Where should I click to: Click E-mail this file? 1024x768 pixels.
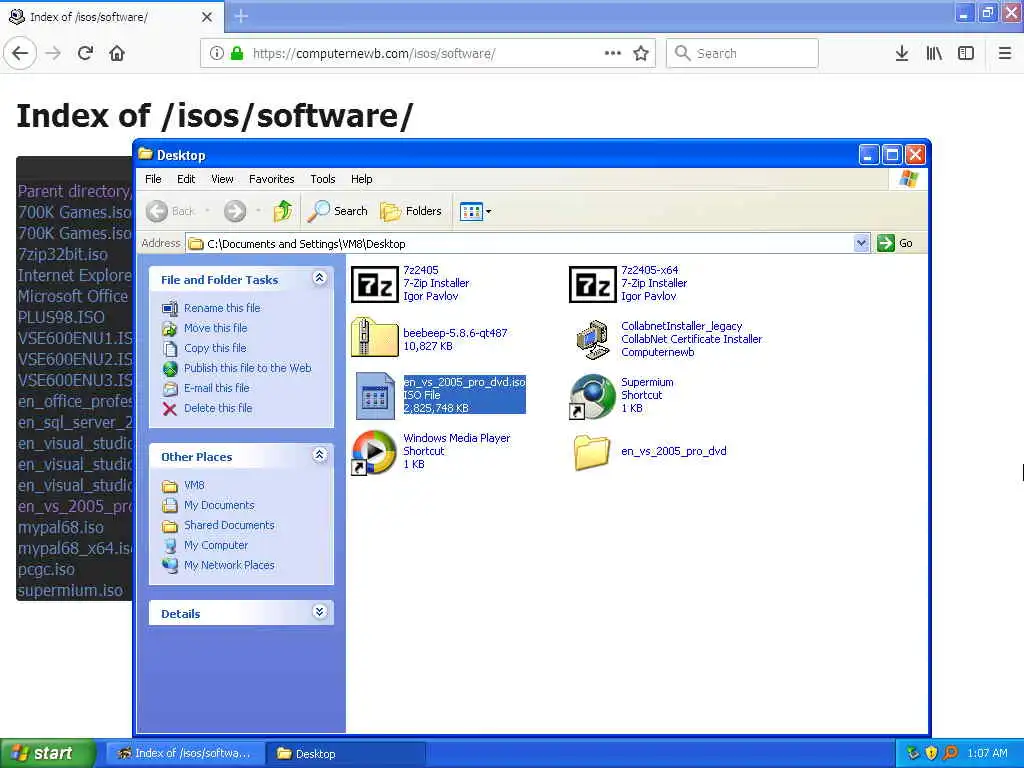217,388
